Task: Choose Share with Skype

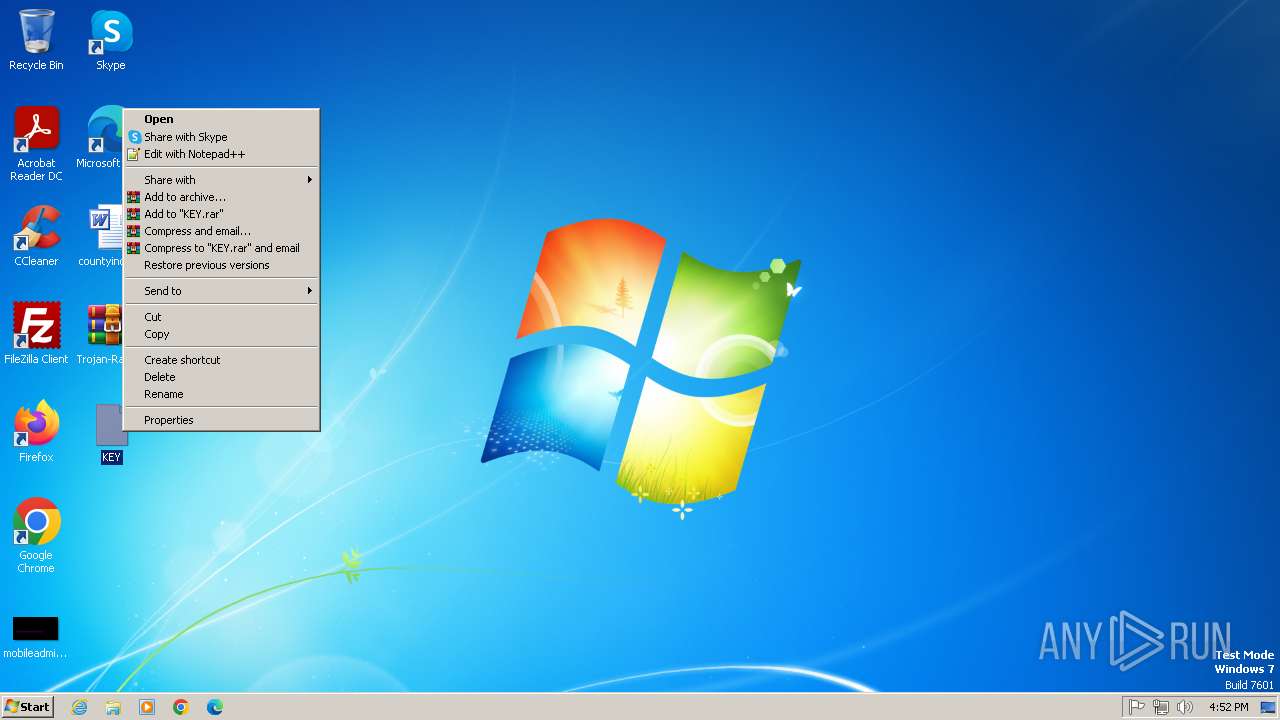Action: pos(221,137)
